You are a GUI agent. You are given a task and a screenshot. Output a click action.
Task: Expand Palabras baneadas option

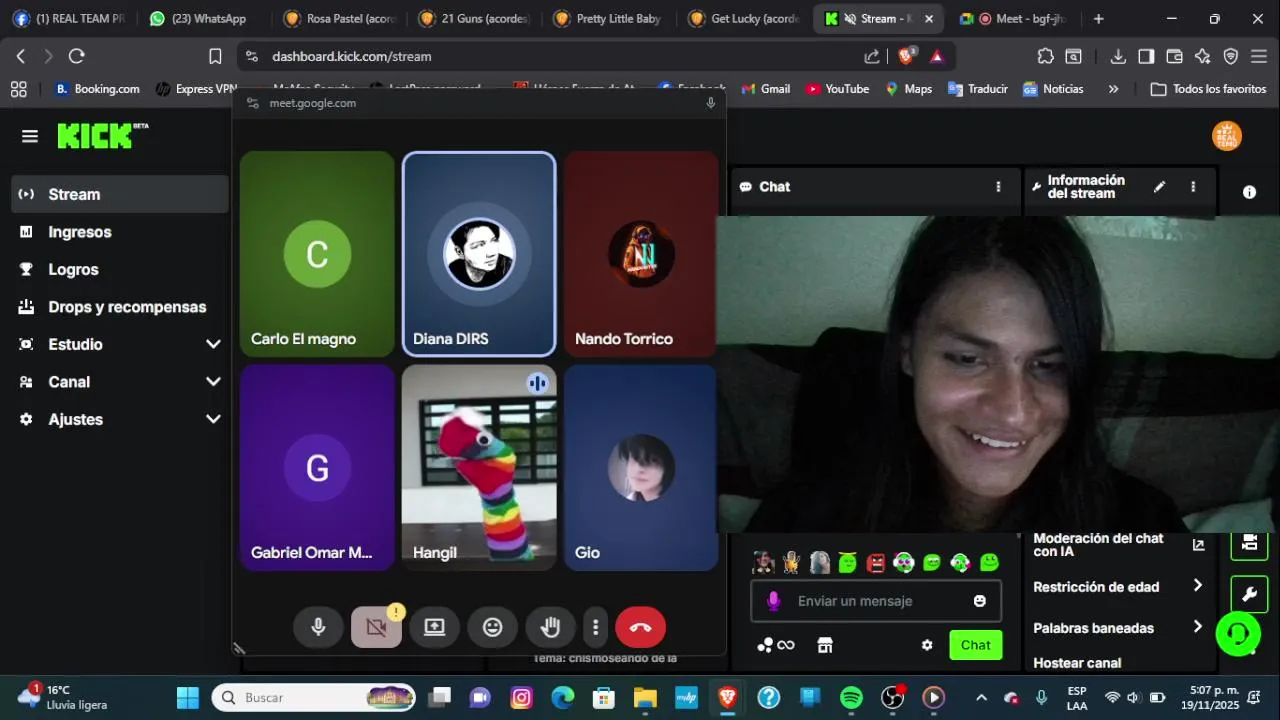point(1120,628)
